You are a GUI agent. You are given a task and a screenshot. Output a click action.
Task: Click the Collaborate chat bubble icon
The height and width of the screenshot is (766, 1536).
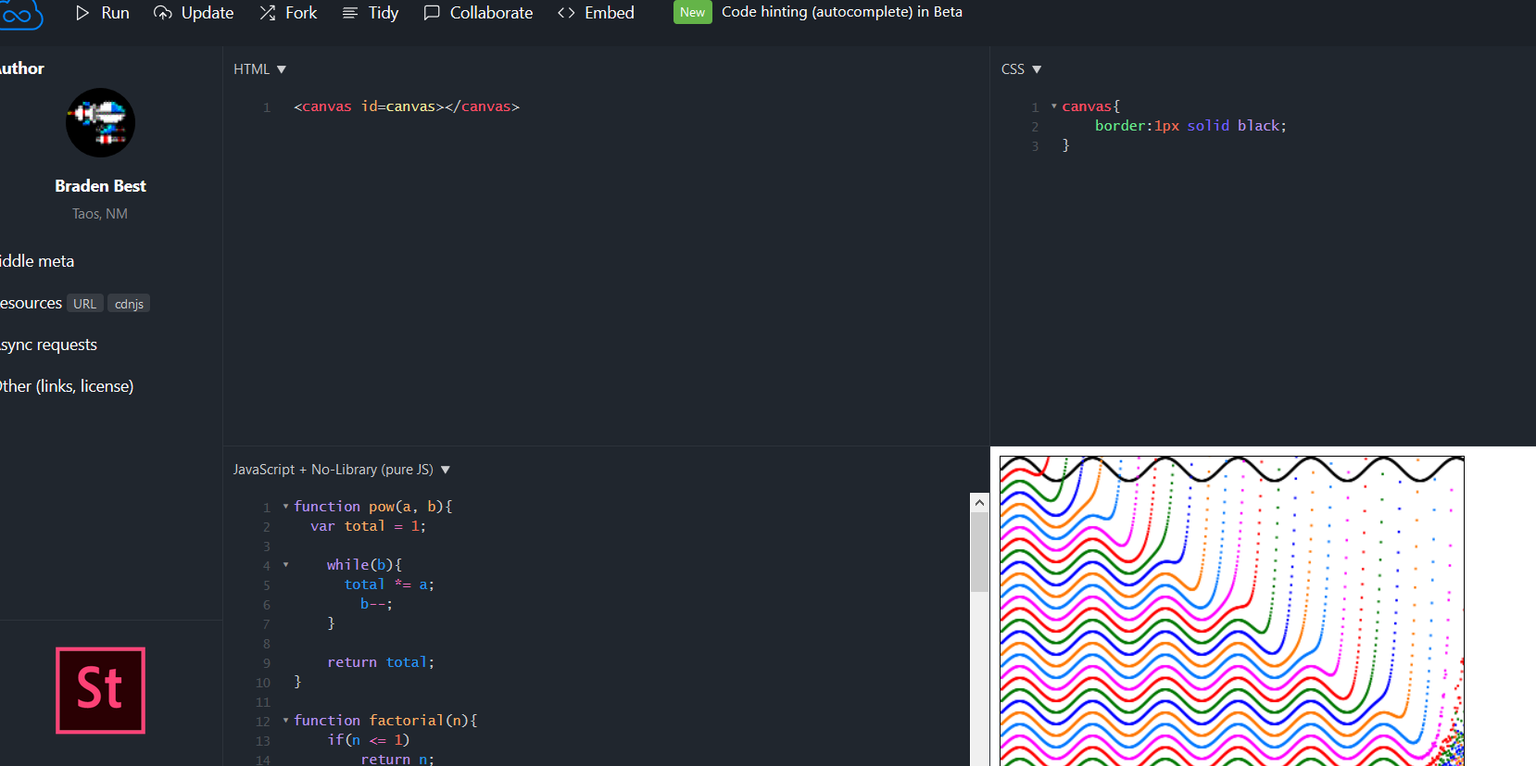click(432, 13)
